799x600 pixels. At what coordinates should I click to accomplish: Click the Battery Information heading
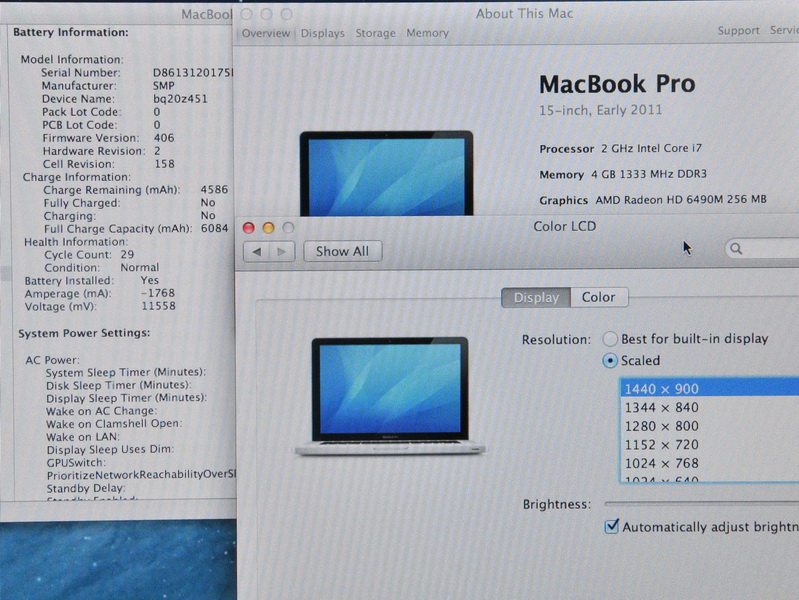pos(71,32)
